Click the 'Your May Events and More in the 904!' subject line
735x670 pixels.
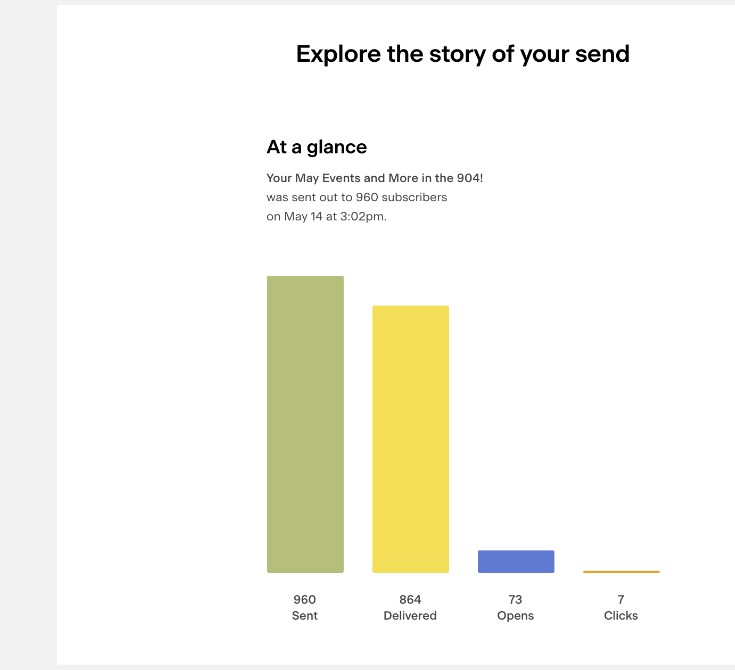(x=374, y=178)
